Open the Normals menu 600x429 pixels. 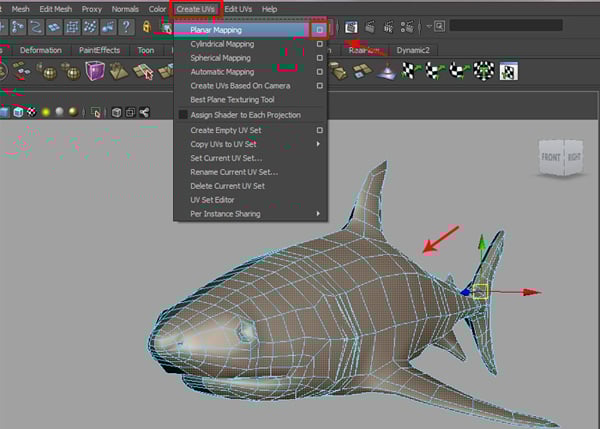[125, 9]
